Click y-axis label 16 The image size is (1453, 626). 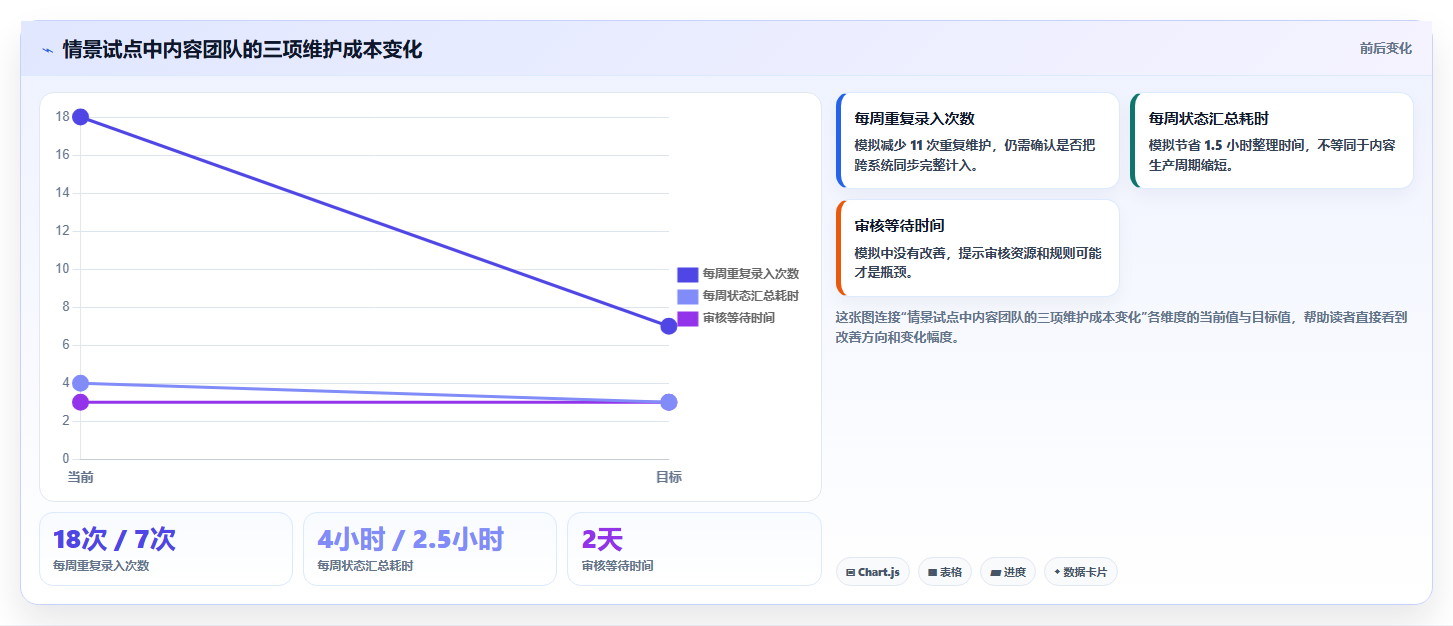[62, 155]
